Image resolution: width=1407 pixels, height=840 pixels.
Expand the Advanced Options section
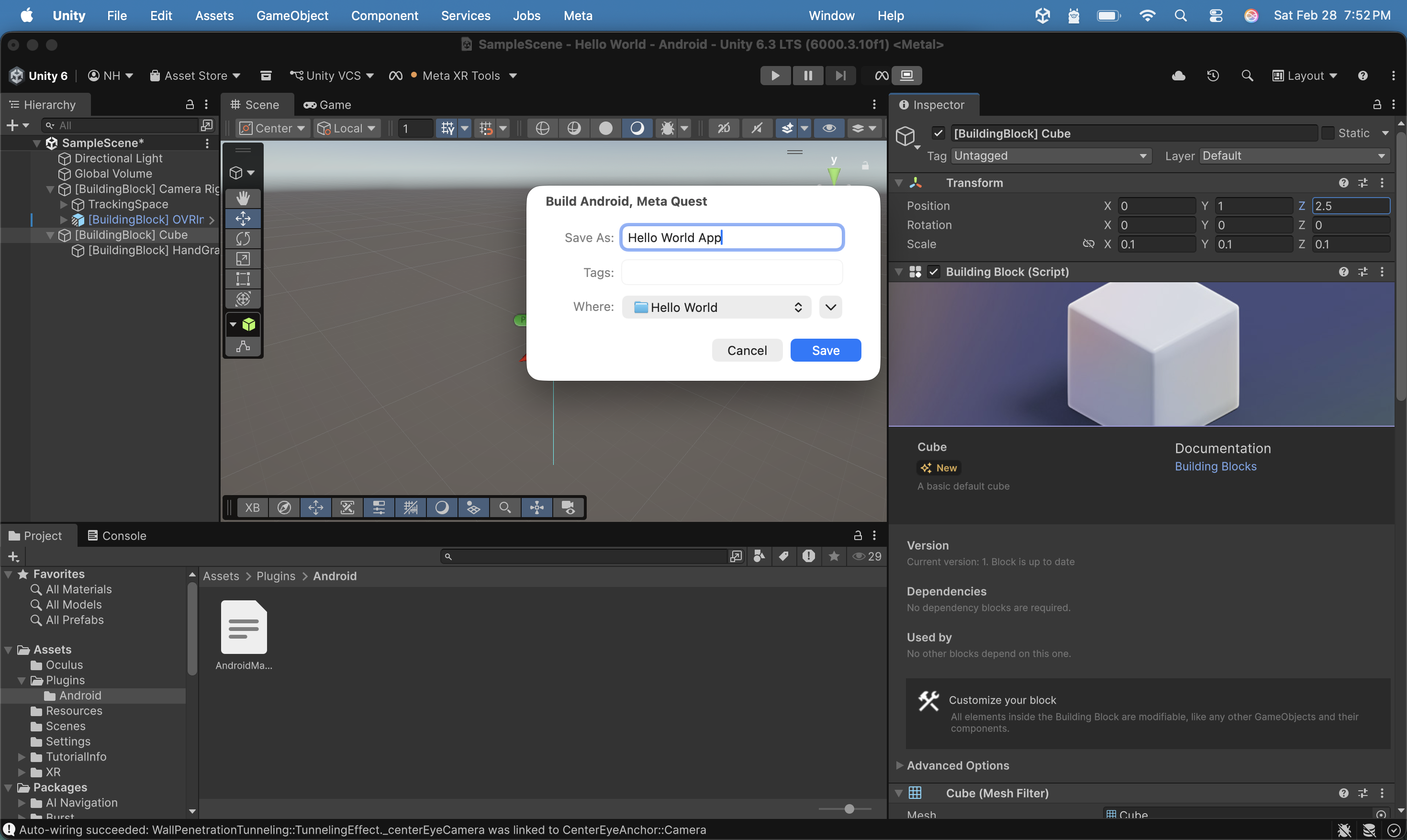point(958,765)
